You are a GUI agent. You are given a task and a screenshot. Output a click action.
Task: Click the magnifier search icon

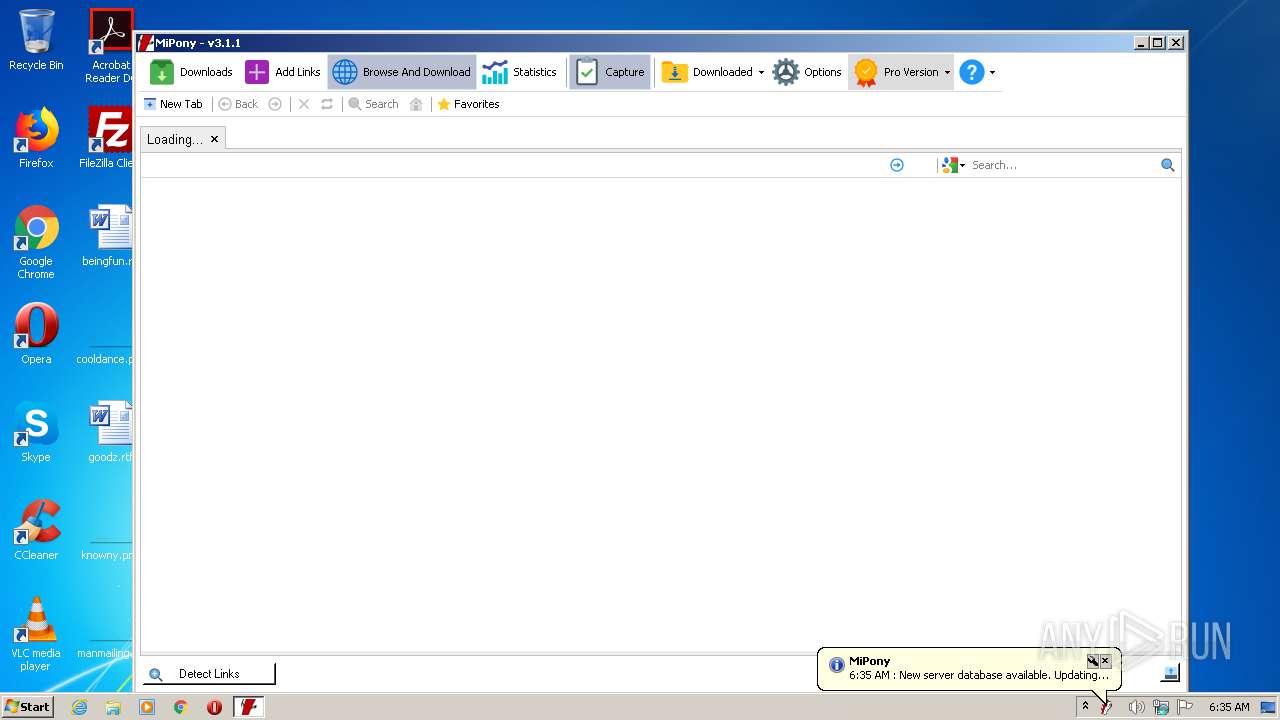point(1168,165)
